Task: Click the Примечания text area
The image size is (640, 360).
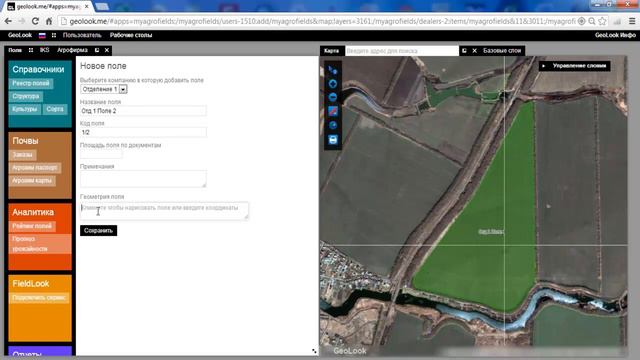Action: coord(143,179)
